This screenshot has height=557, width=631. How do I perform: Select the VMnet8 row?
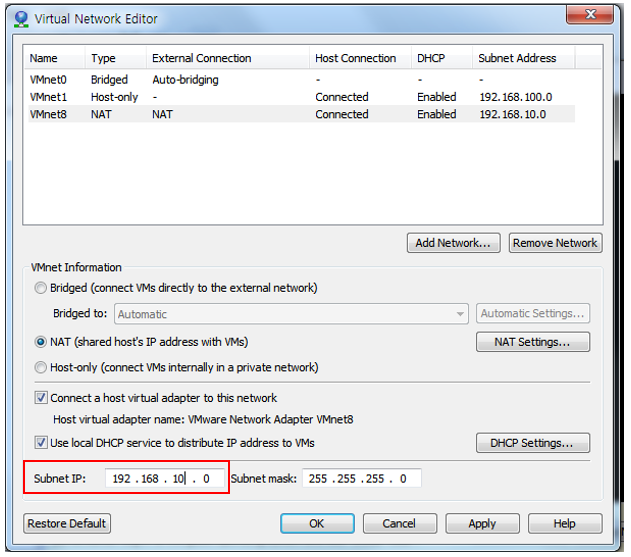click(301, 114)
